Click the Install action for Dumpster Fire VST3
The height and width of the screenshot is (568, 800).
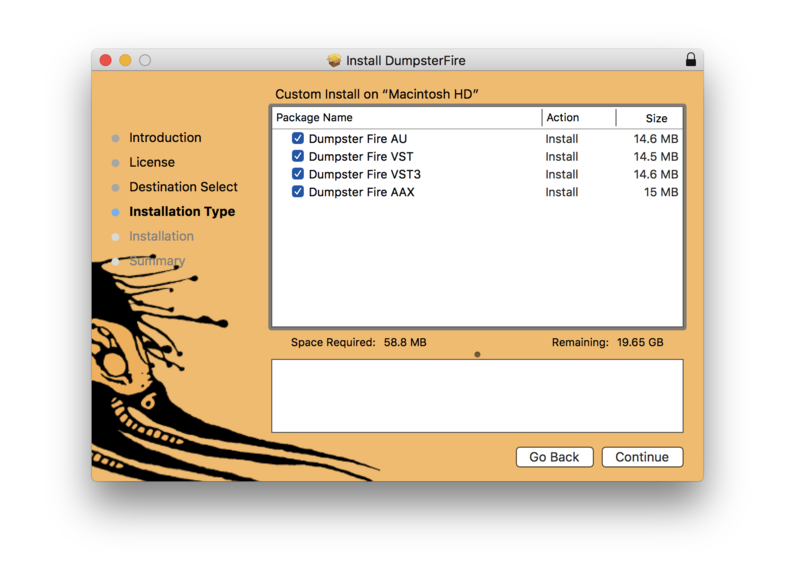(x=562, y=174)
